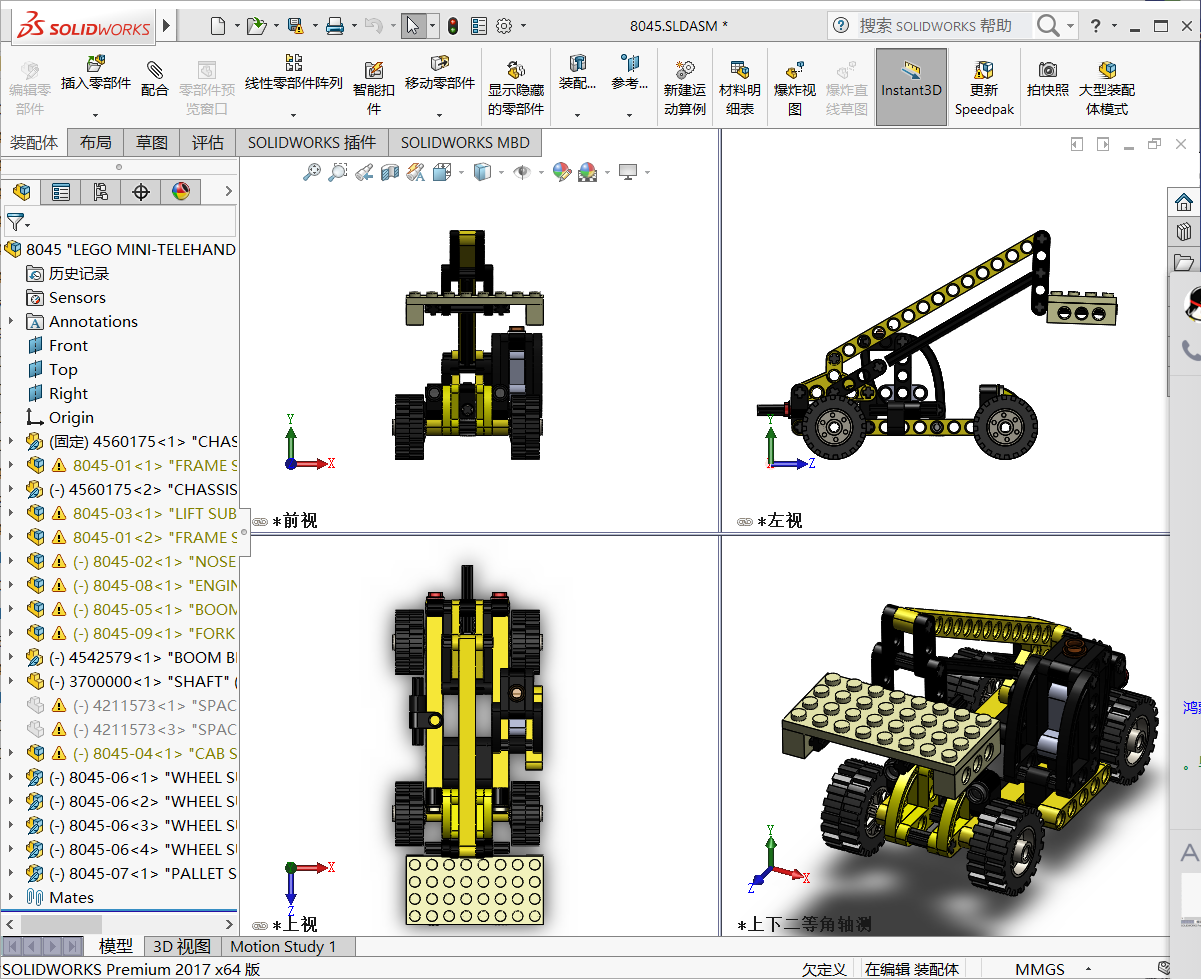The width and height of the screenshot is (1201, 979).
Task: Click the Open file icon
Action: [256, 26]
